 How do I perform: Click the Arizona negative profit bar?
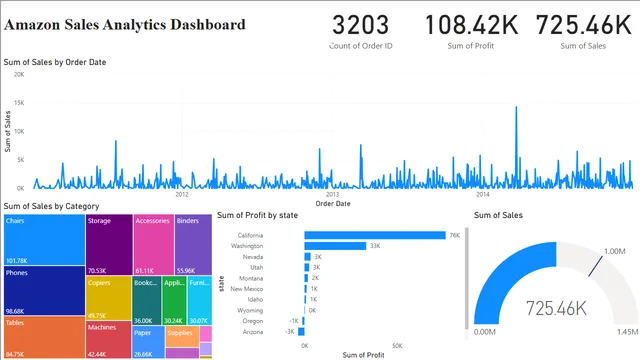click(x=301, y=331)
